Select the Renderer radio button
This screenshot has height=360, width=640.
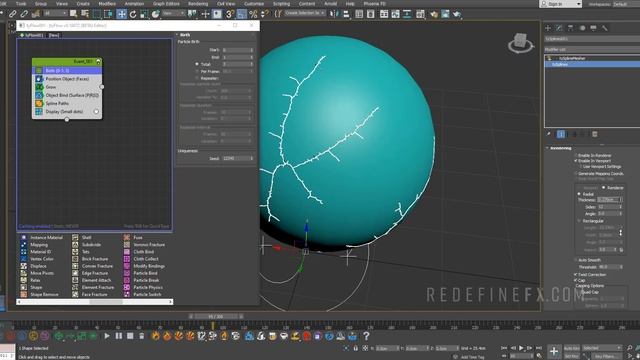pyautogui.click(x=603, y=188)
